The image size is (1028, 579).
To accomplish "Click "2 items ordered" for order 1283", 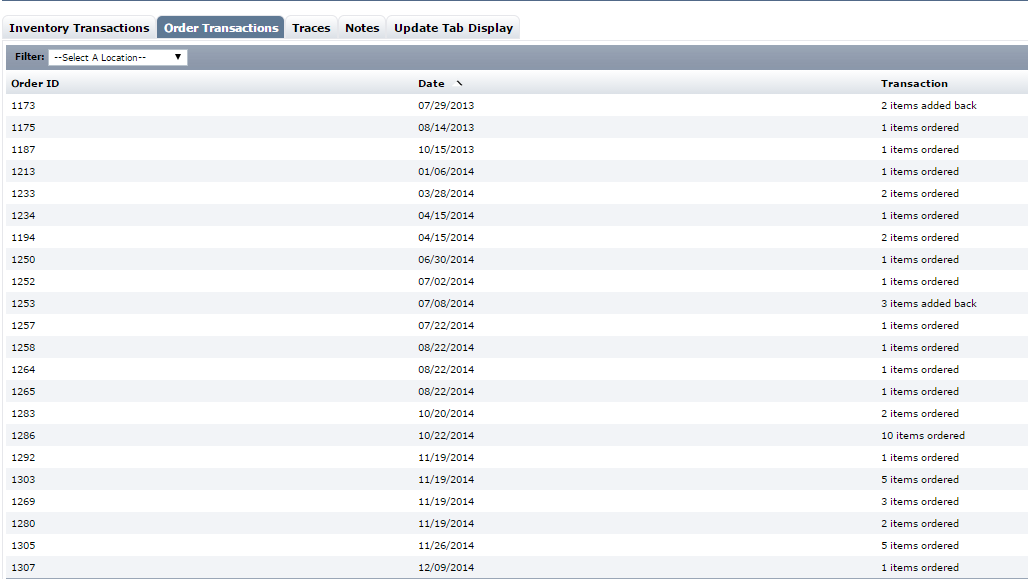I will 920,413.
